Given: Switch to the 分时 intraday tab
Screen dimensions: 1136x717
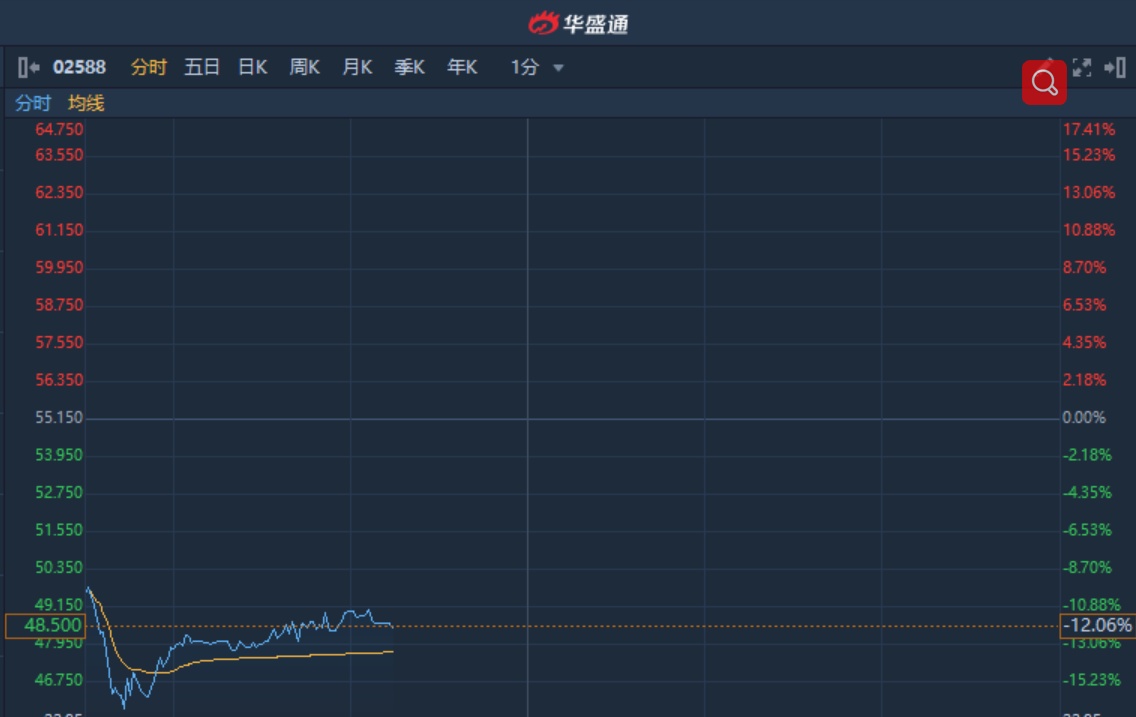Looking at the screenshot, I should (x=149, y=68).
